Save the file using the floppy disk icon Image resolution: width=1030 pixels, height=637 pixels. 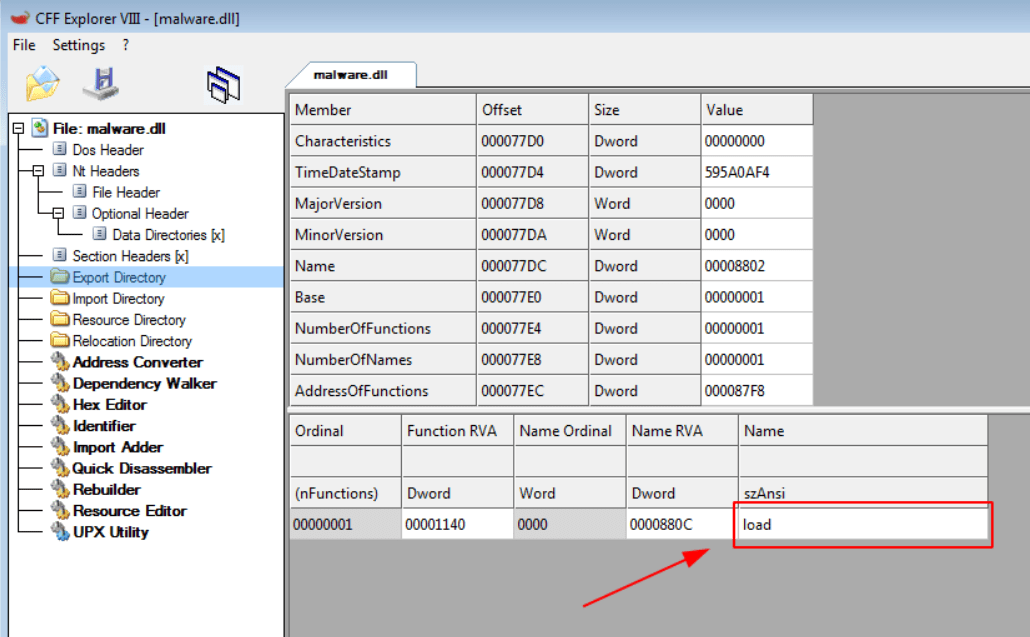tap(101, 84)
